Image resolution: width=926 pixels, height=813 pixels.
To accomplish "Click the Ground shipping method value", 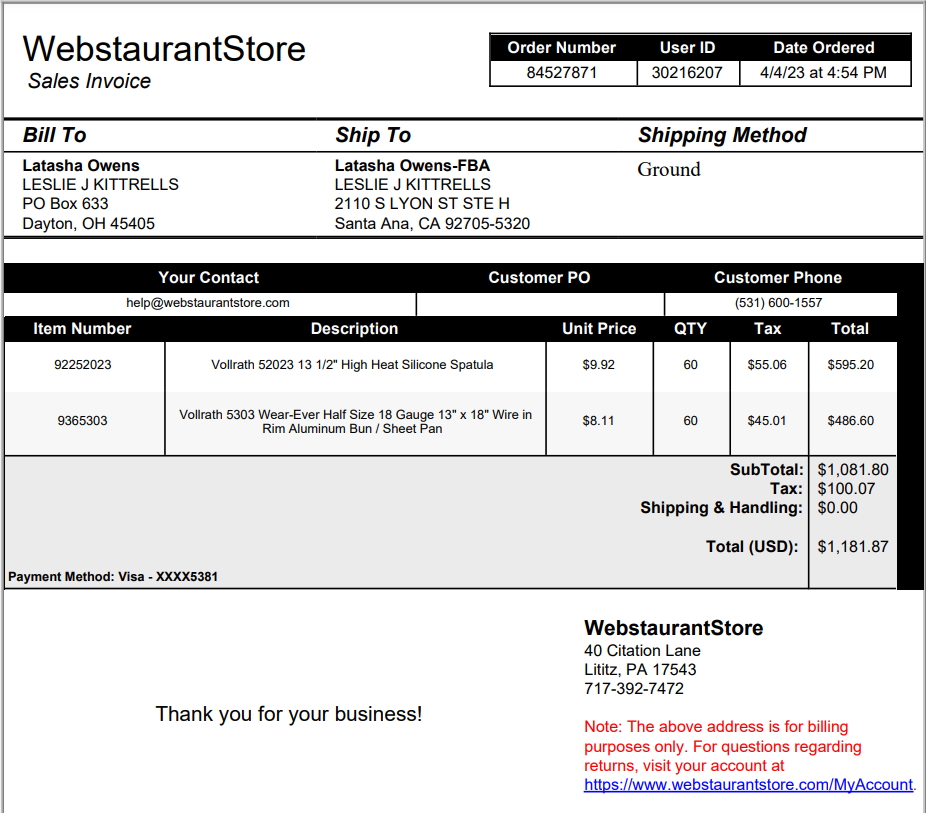I will pos(669,169).
